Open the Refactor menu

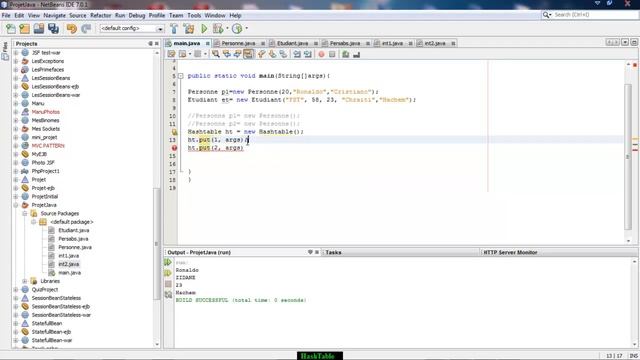pyautogui.click(x=100, y=16)
